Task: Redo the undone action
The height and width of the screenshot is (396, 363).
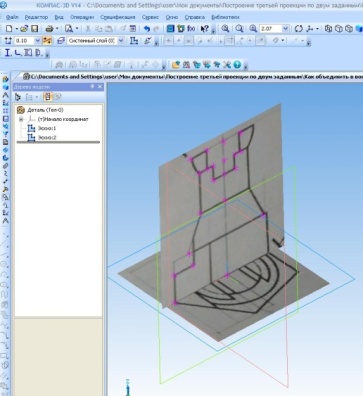Action: pos(156,29)
